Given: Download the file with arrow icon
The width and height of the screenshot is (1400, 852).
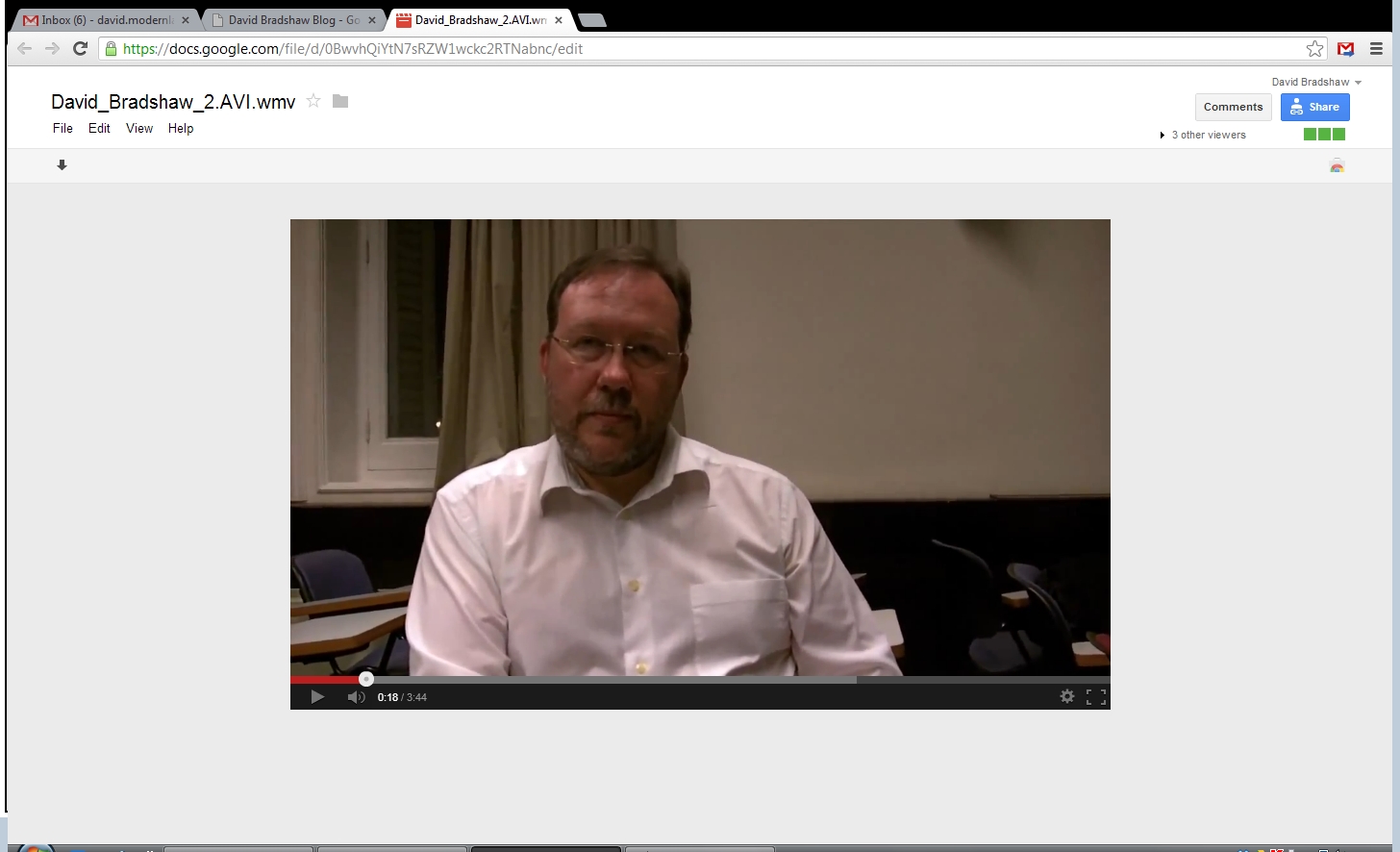Looking at the screenshot, I should tap(62, 165).
